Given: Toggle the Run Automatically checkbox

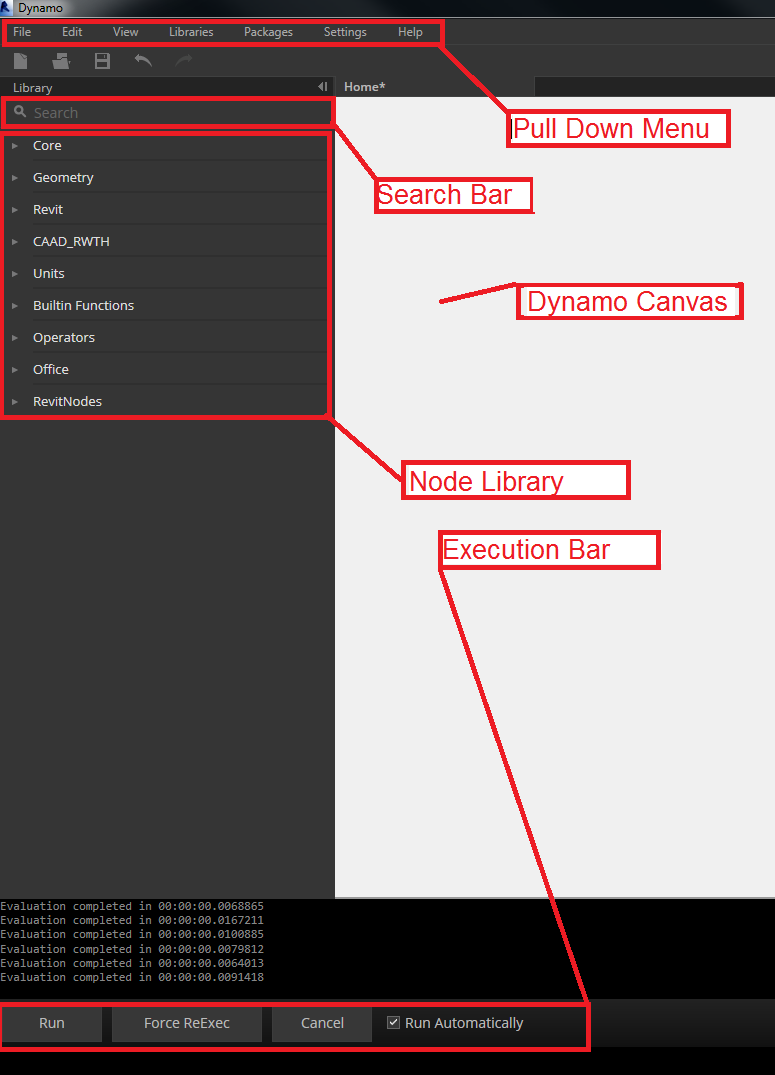Looking at the screenshot, I should 393,1022.
